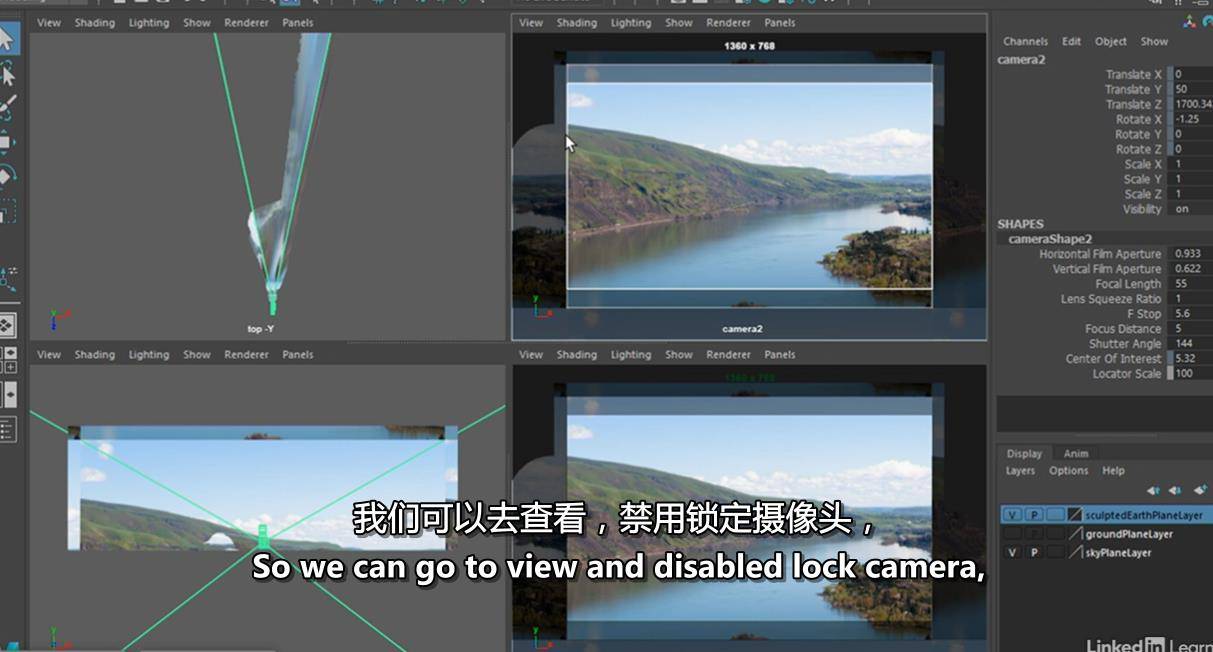Toggle the Outliner list layout icon
Screen dimensions: 1213x652
pyautogui.click(x=6, y=430)
